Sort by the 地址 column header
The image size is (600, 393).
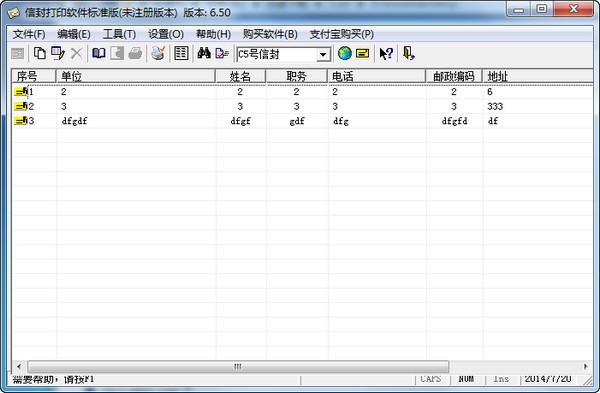[538, 76]
